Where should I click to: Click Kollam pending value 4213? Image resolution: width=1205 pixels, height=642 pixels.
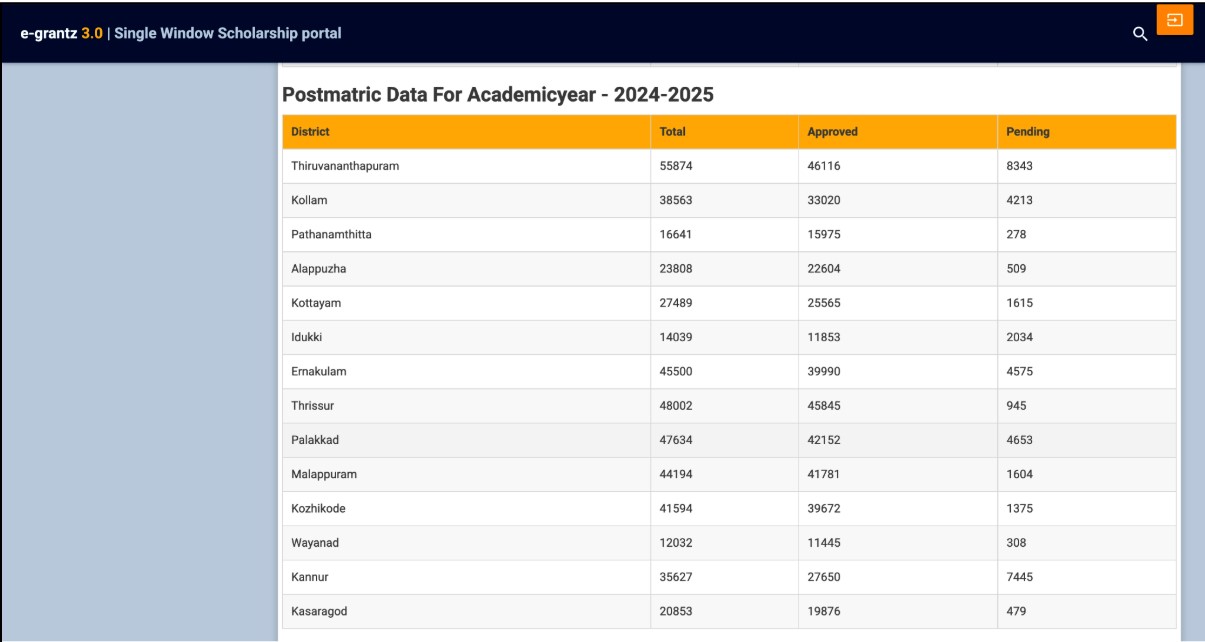click(x=1020, y=200)
